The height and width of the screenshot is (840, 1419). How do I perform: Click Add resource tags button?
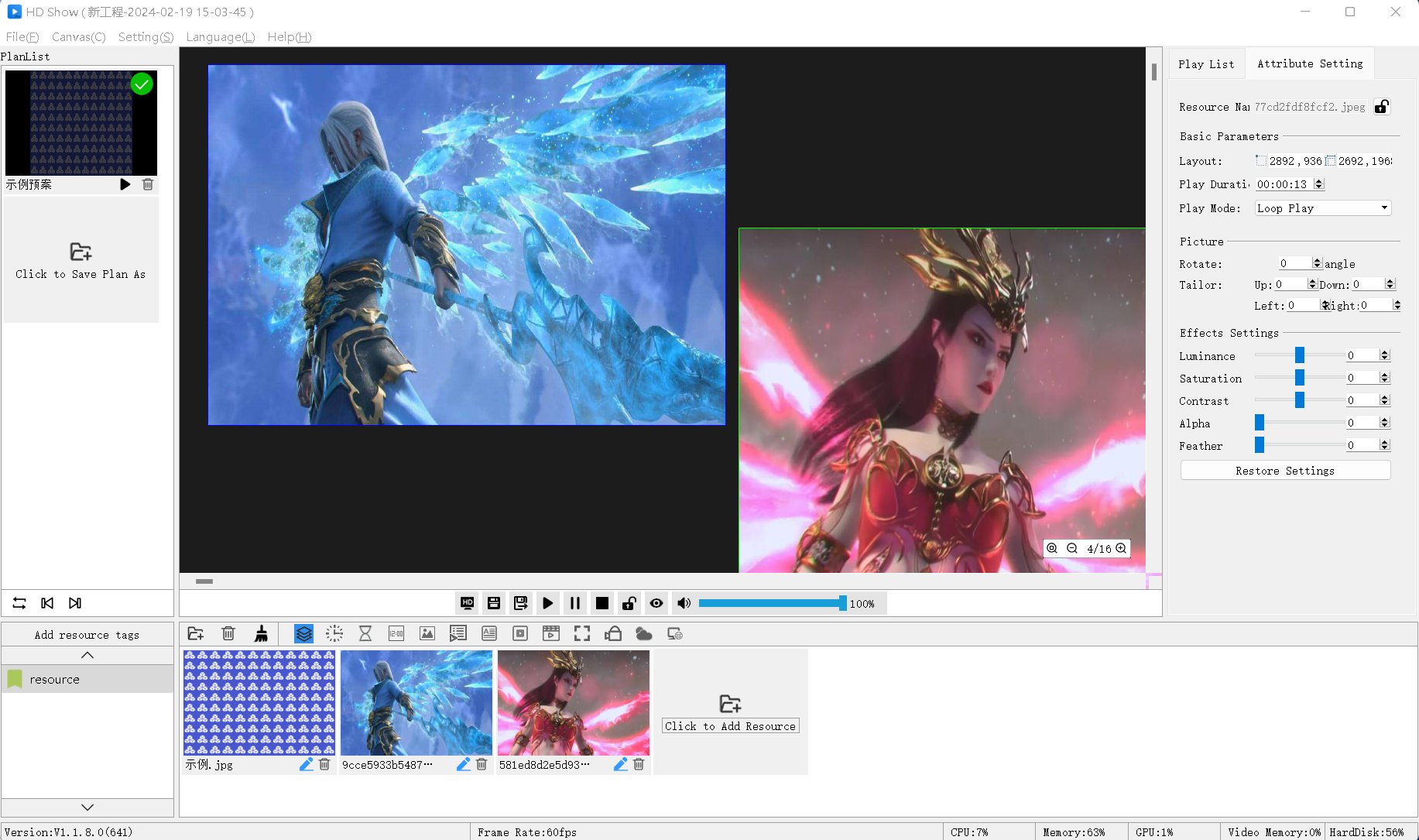pos(87,635)
